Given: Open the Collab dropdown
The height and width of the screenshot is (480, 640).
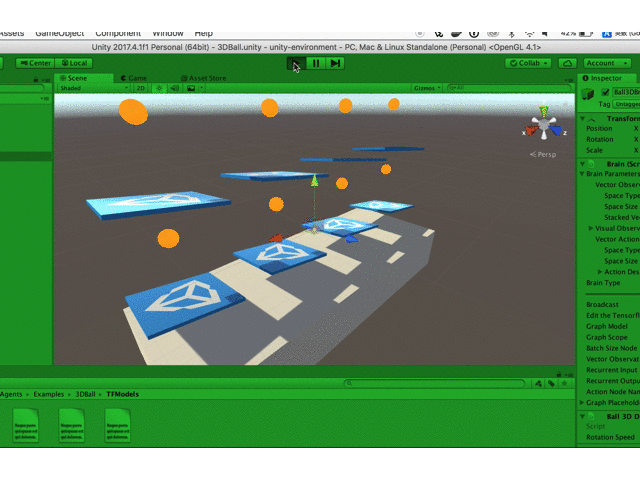Looking at the screenshot, I should (529, 63).
